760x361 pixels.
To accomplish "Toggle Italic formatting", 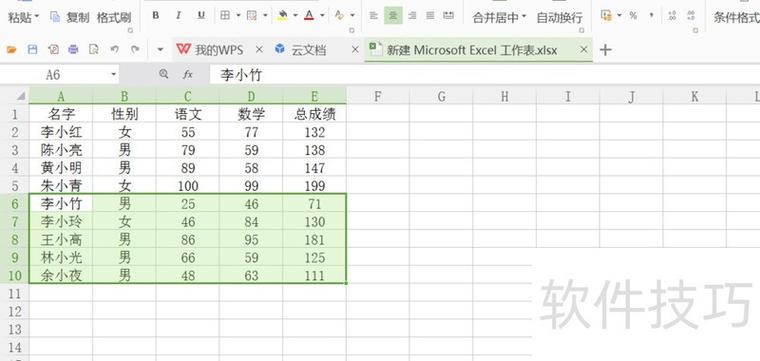I will point(178,16).
